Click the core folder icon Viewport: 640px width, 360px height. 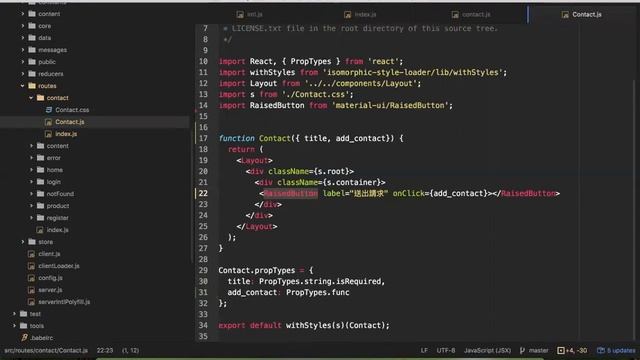coord(32,26)
